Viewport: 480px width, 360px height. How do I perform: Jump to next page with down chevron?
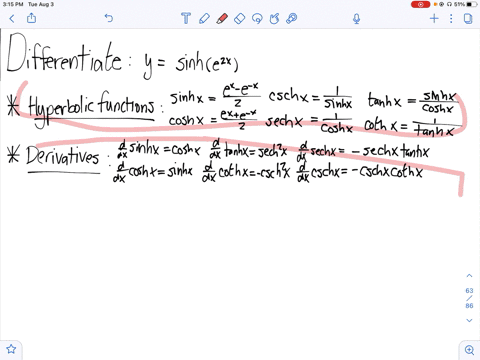[469, 320]
